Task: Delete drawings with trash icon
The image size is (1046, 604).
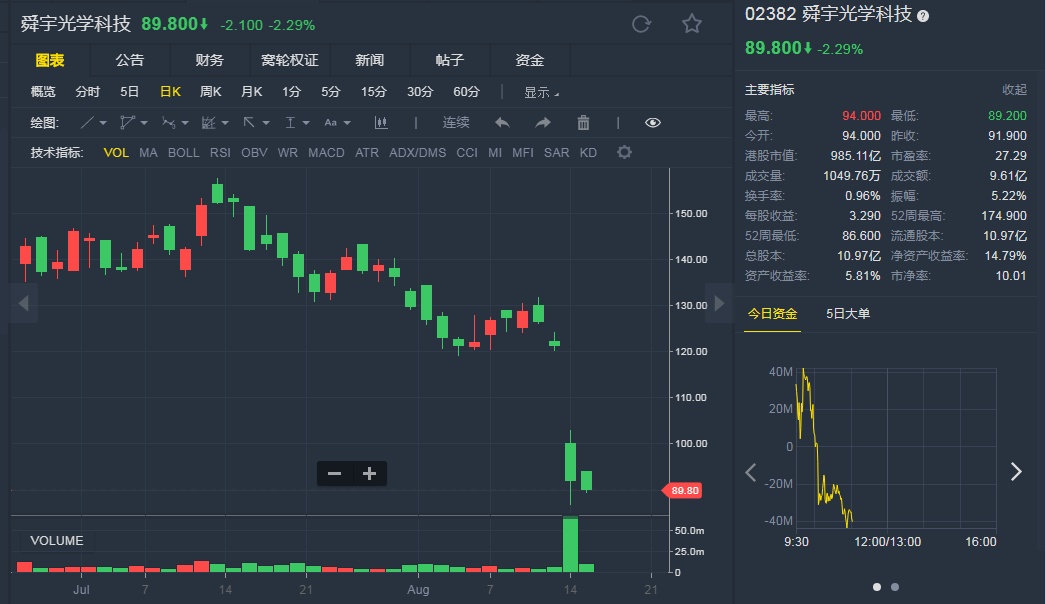Action: click(583, 123)
